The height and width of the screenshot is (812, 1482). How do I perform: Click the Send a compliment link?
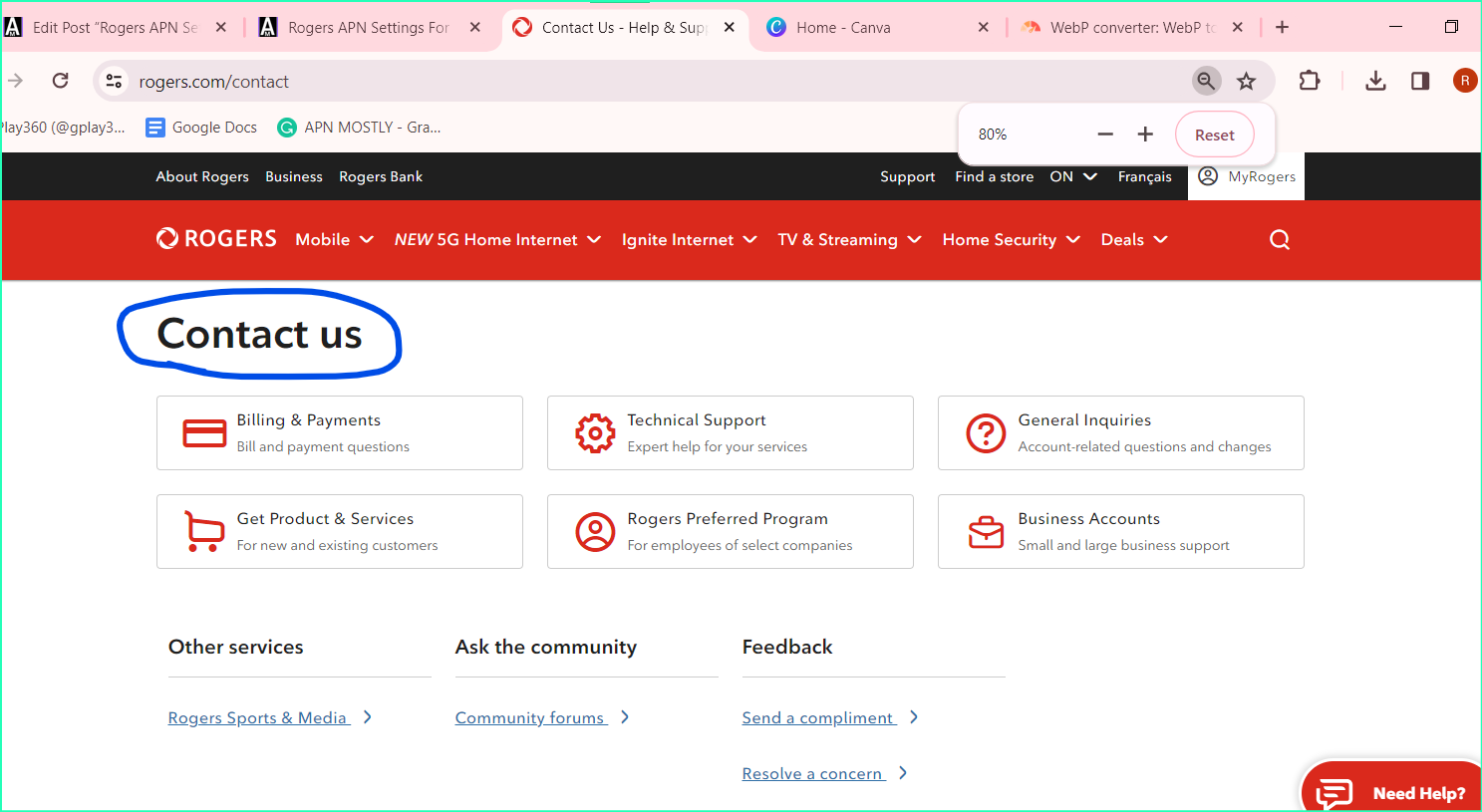tap(817, 717)
